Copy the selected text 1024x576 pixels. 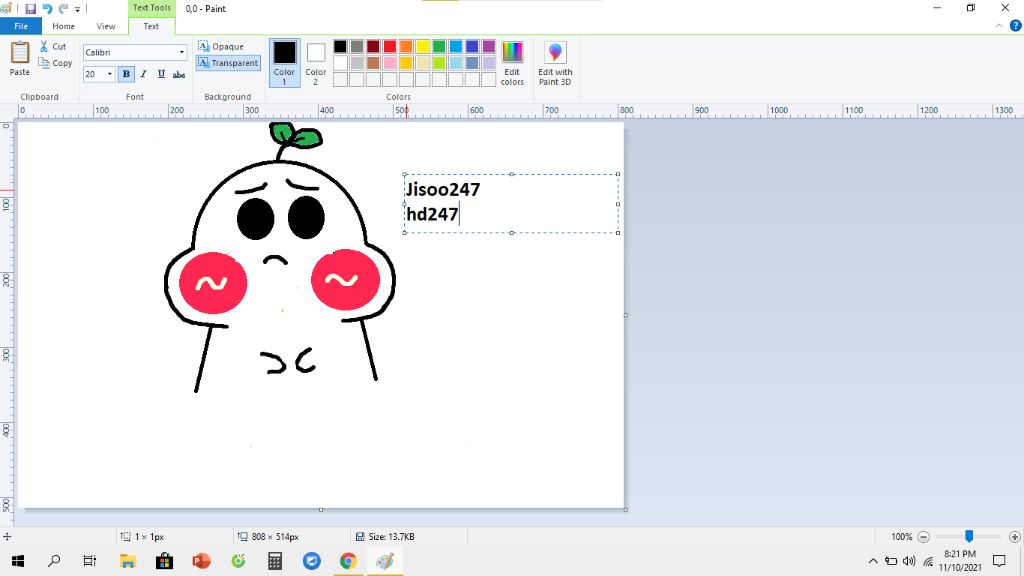(x=56, y=63)
